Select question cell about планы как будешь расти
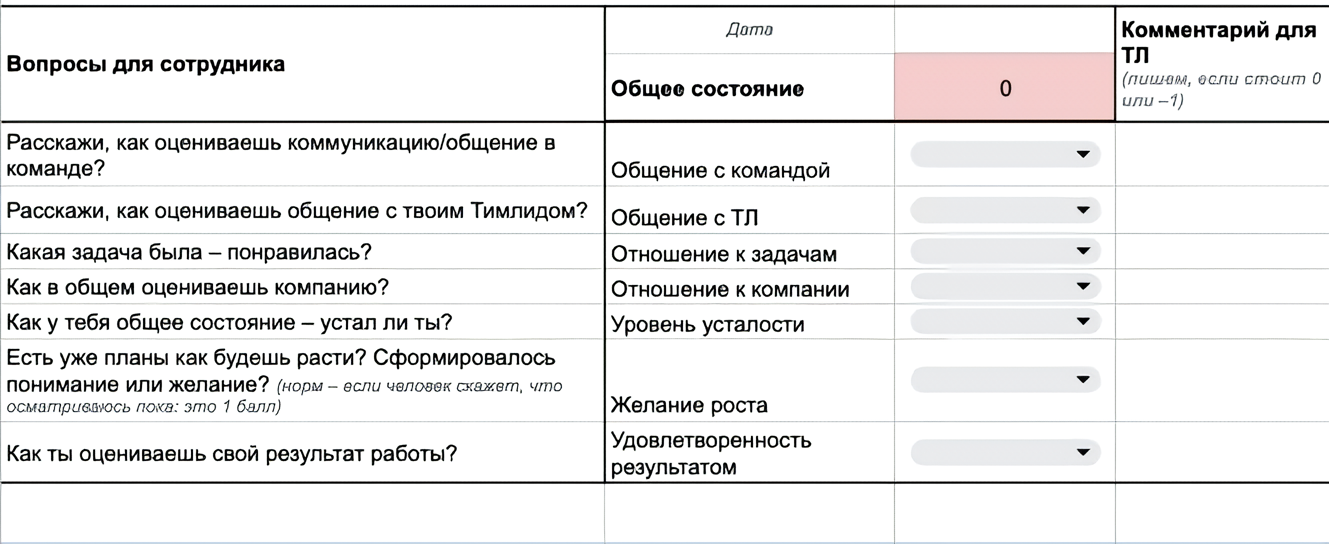Viewport: 1329px width, 544px height. pos(302,381)
